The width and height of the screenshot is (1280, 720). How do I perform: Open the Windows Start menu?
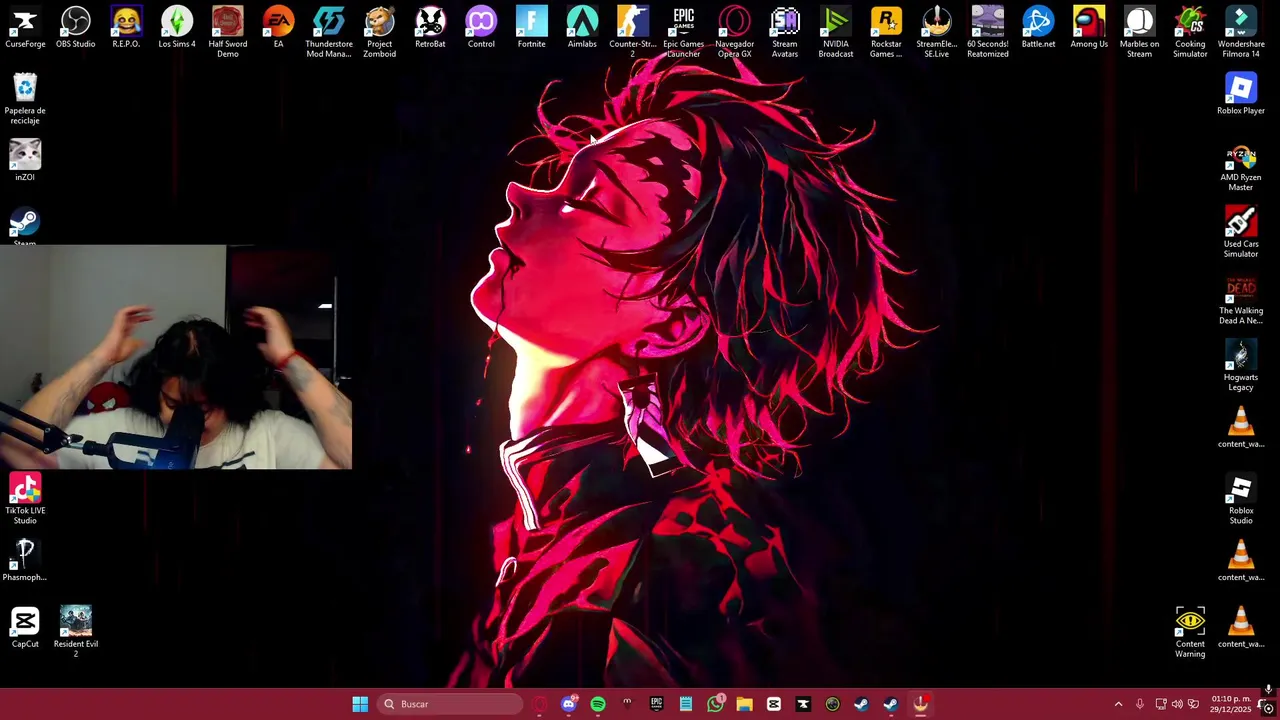(360, 704)
